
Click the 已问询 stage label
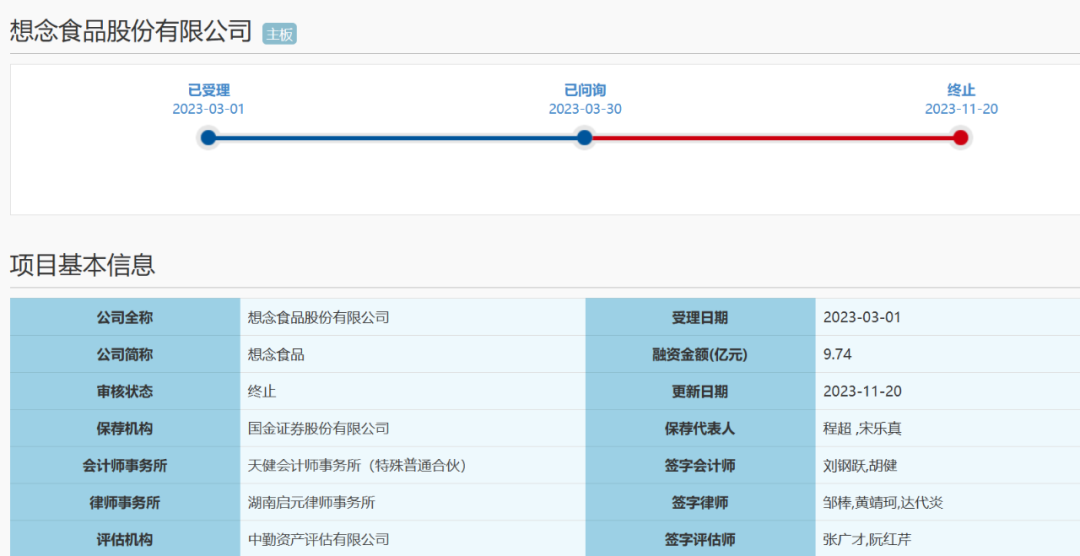coord(585,90)
